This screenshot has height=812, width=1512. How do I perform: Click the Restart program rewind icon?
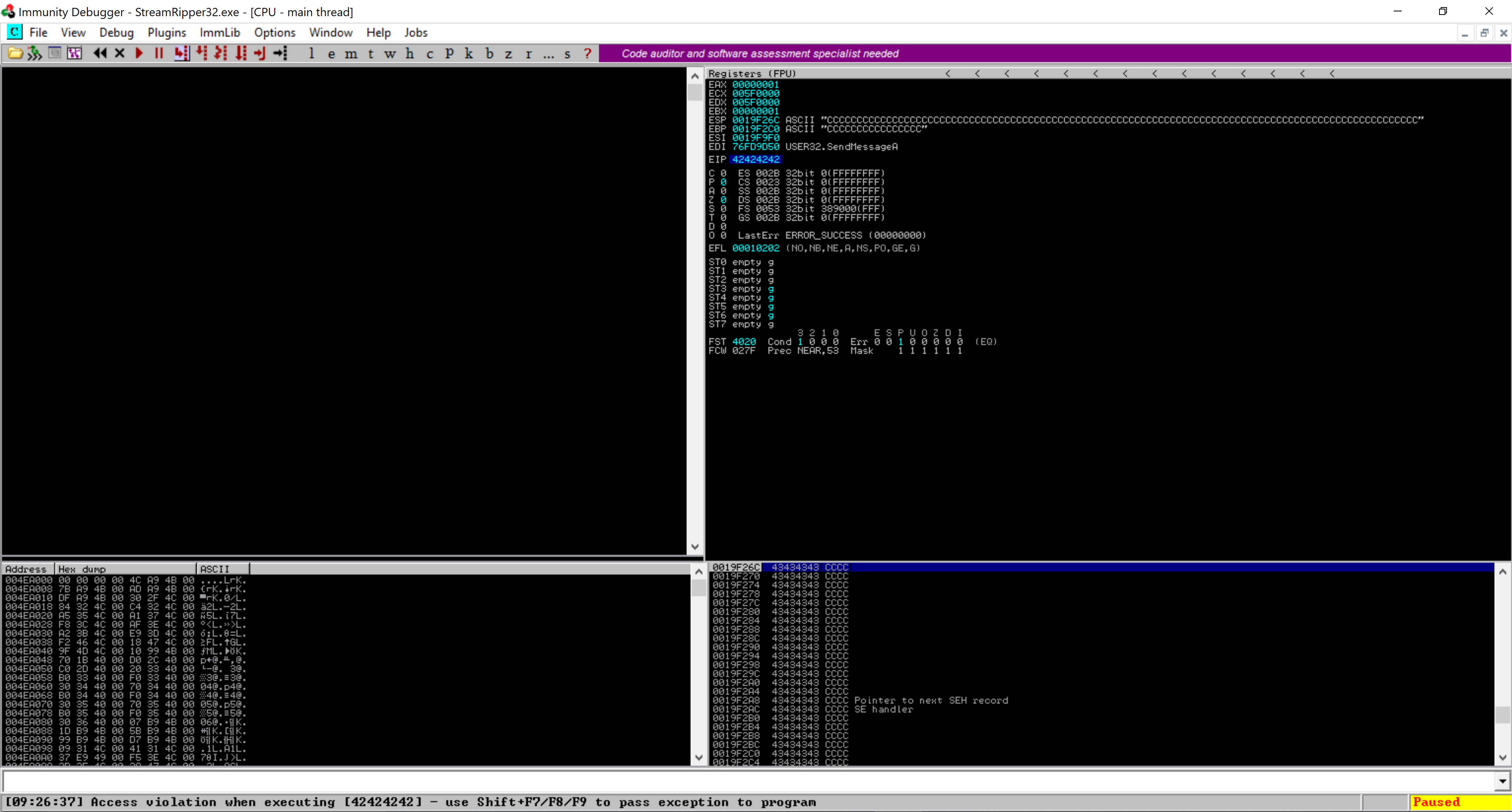tap(100, 54)
